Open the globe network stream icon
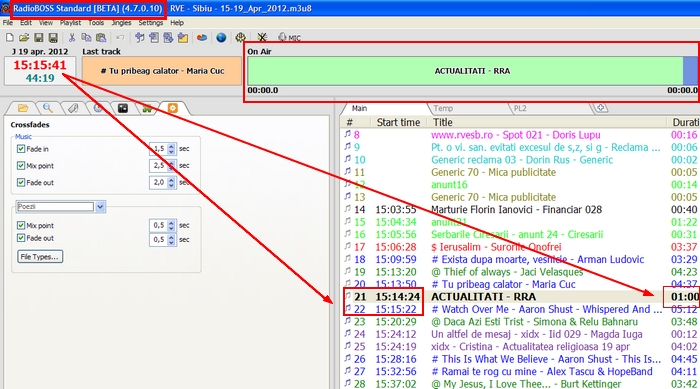This screenshot has width=700, height=389. click(221, 38)
